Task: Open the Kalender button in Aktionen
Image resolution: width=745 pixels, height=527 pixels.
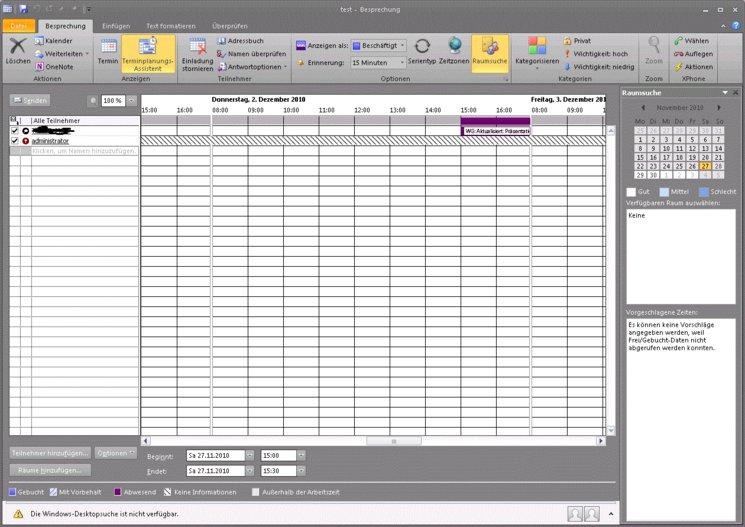Action: pyautogui.click(x=53, y=41)
